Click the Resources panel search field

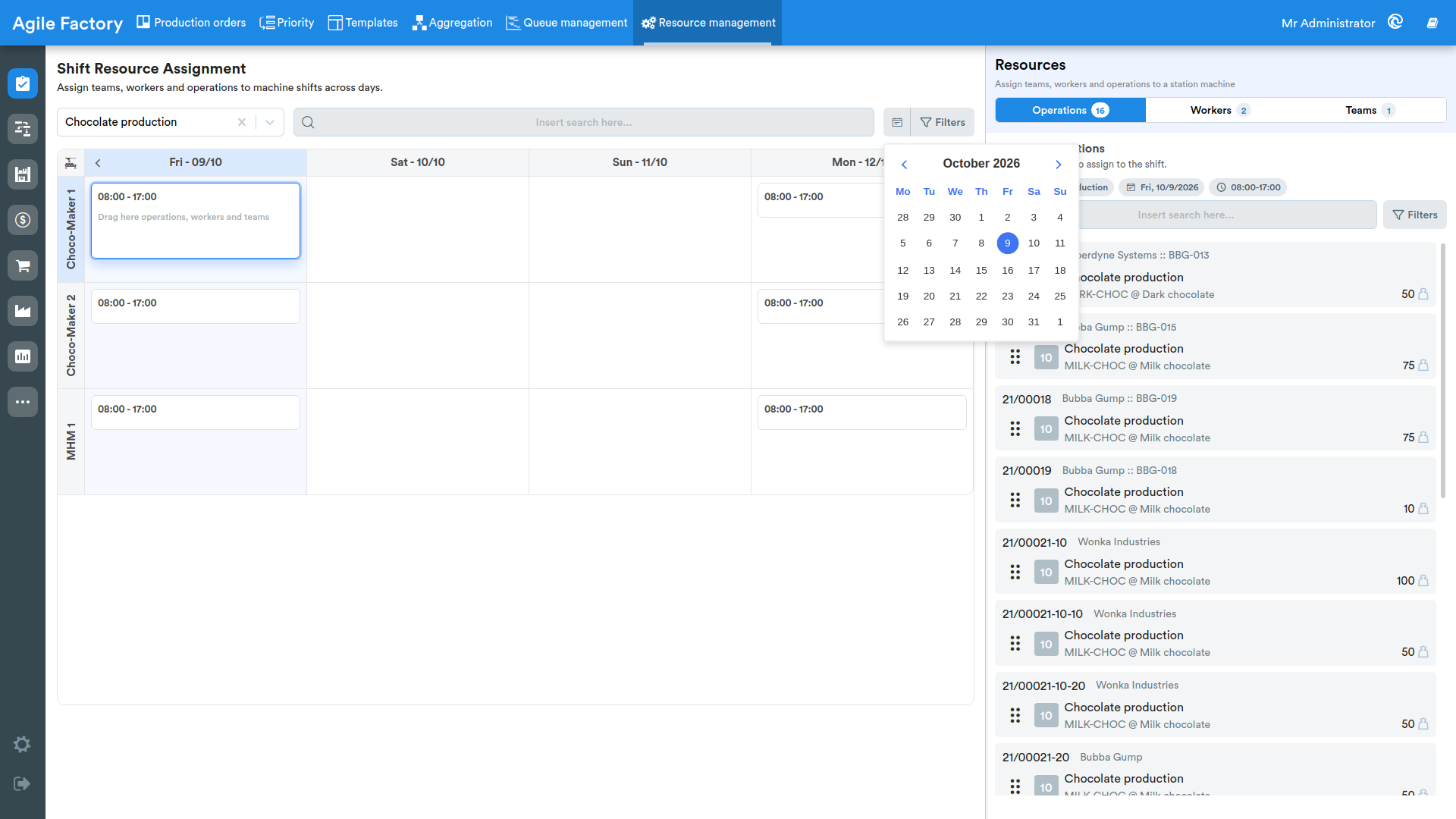pyautogui.click(x=1186, y=215)
